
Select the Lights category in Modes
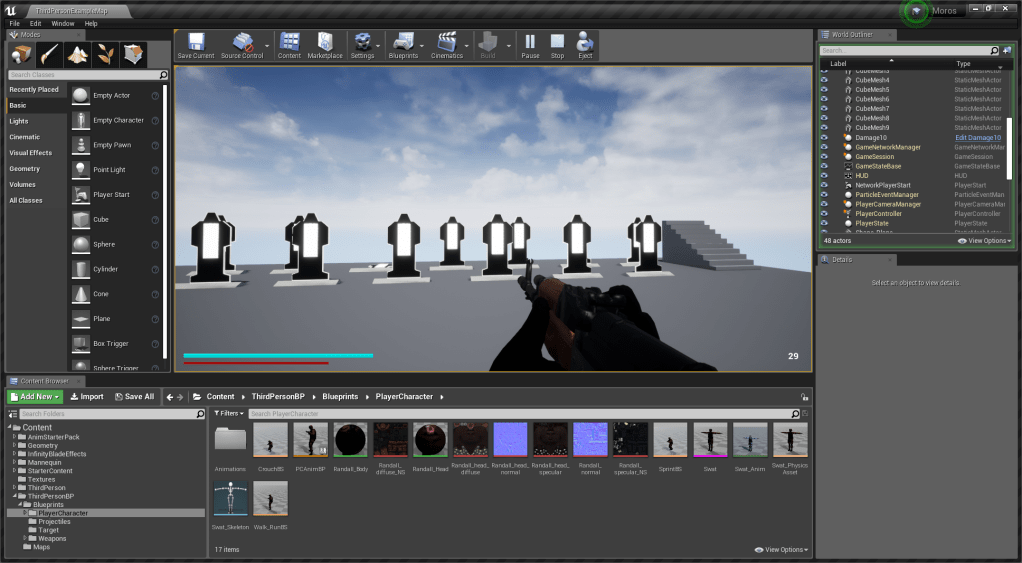pyautogui.click(x=19, y=121)
